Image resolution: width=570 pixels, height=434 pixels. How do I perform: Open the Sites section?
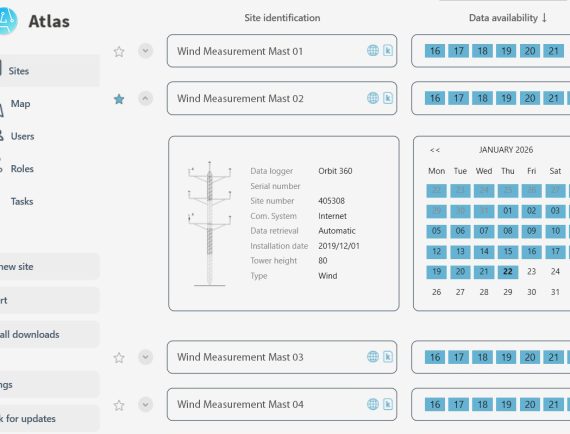click(x=49, y=71)
